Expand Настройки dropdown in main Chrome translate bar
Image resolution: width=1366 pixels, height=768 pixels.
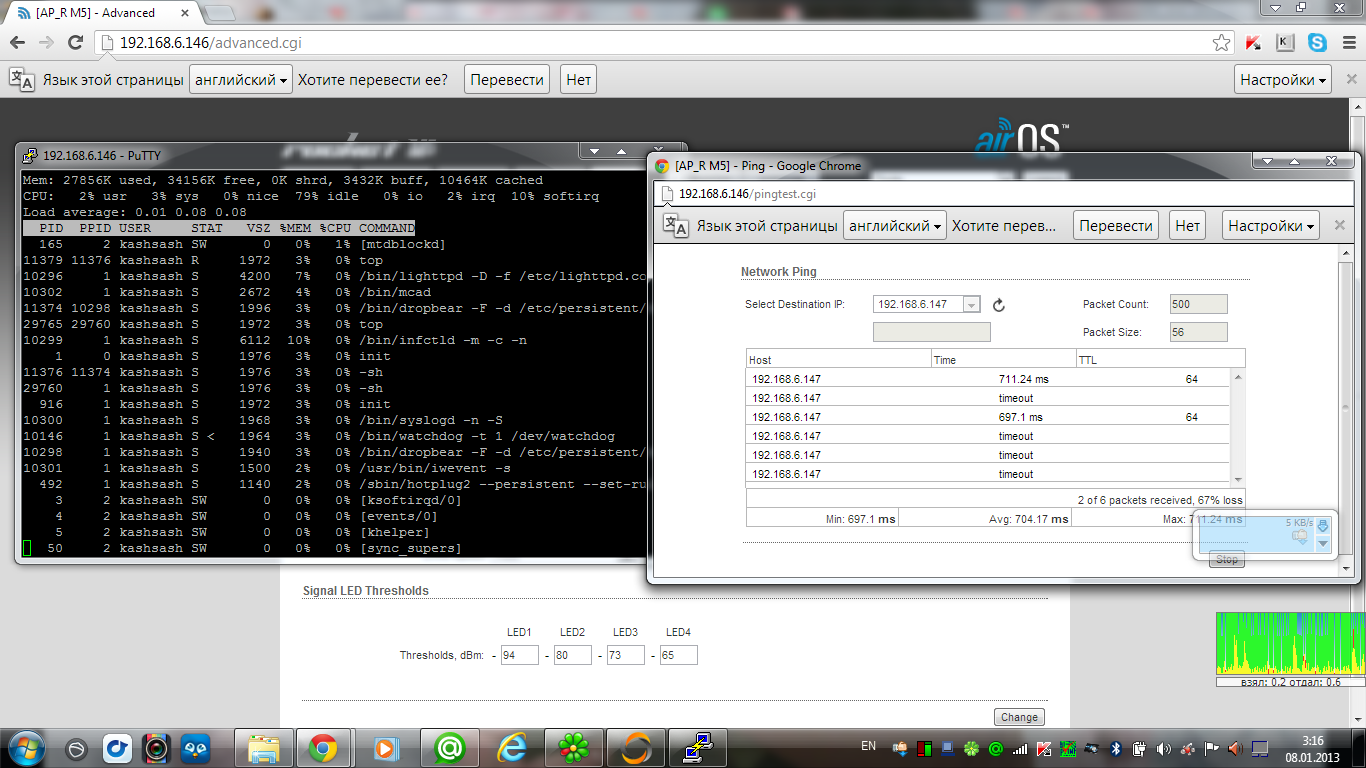tap(1283, 80)
